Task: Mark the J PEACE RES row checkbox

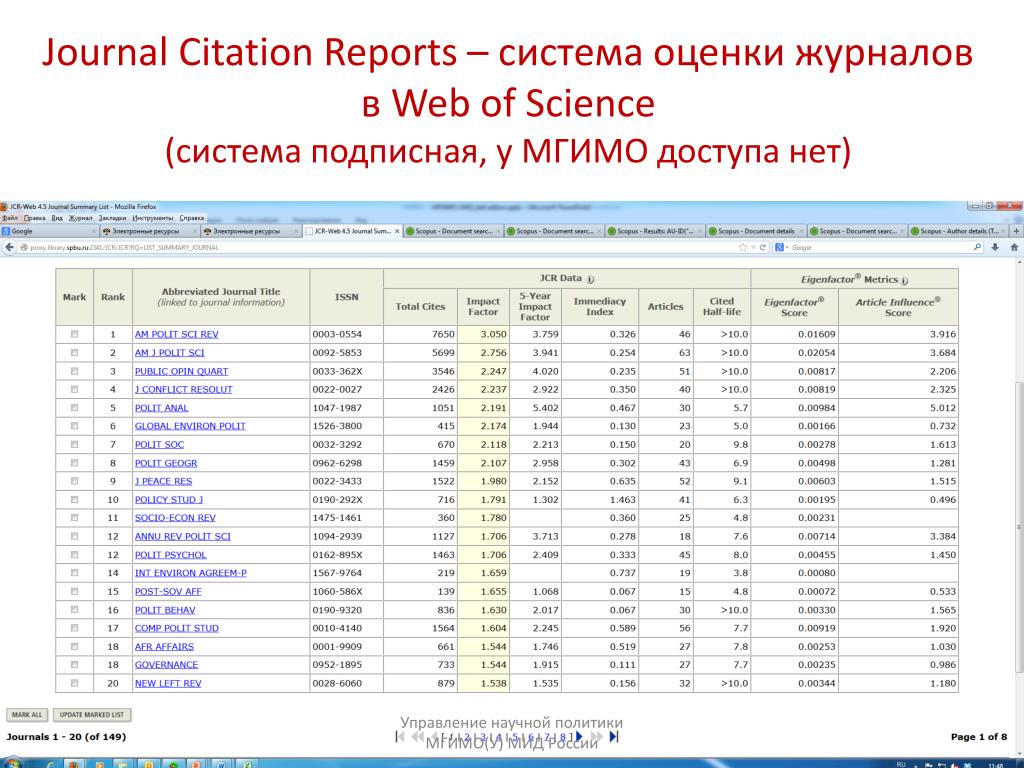Action: point(74,481)
